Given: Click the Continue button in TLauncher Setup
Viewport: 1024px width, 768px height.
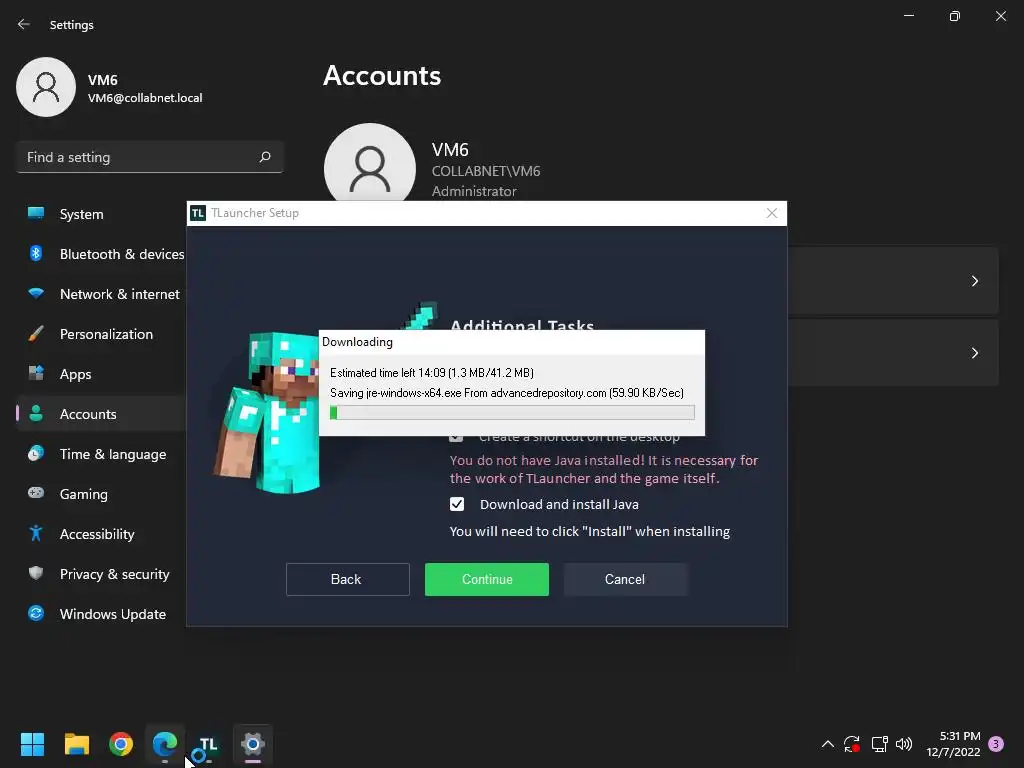Looking at the screenshot, I should 487,579.
